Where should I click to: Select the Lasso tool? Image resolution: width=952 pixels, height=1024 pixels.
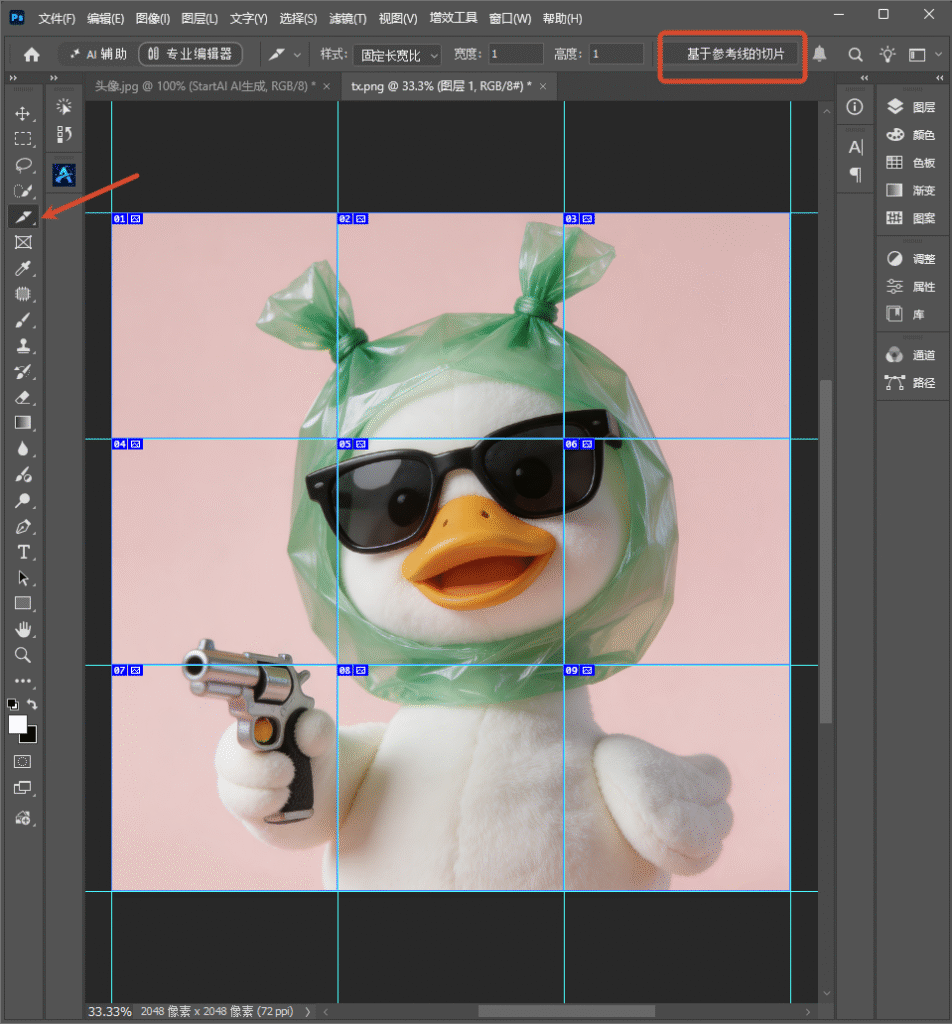point(23,165)
